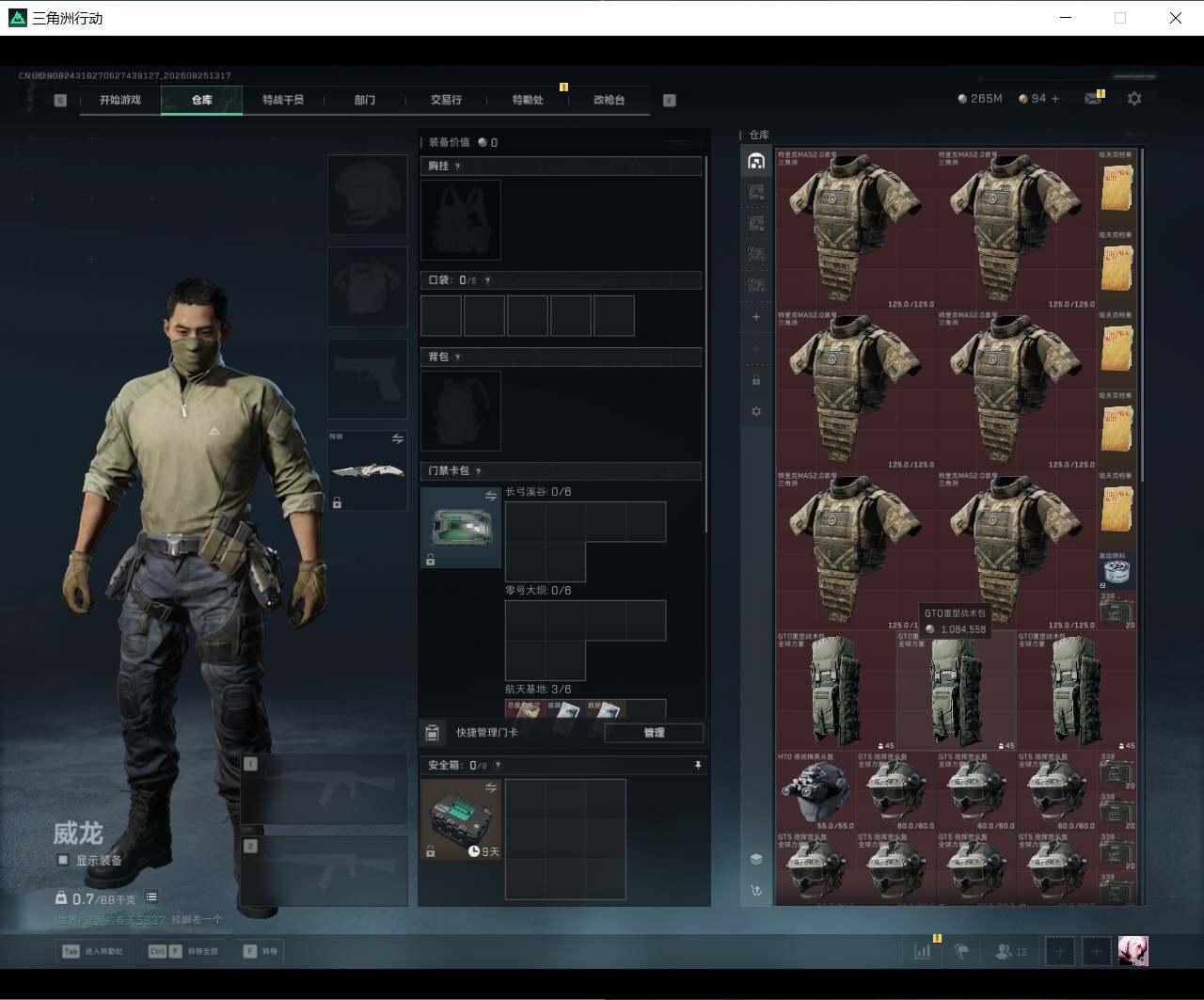Screen dimensions: 1204x1000
Task: Select the safe box container item
Action: tap(461, 819)
